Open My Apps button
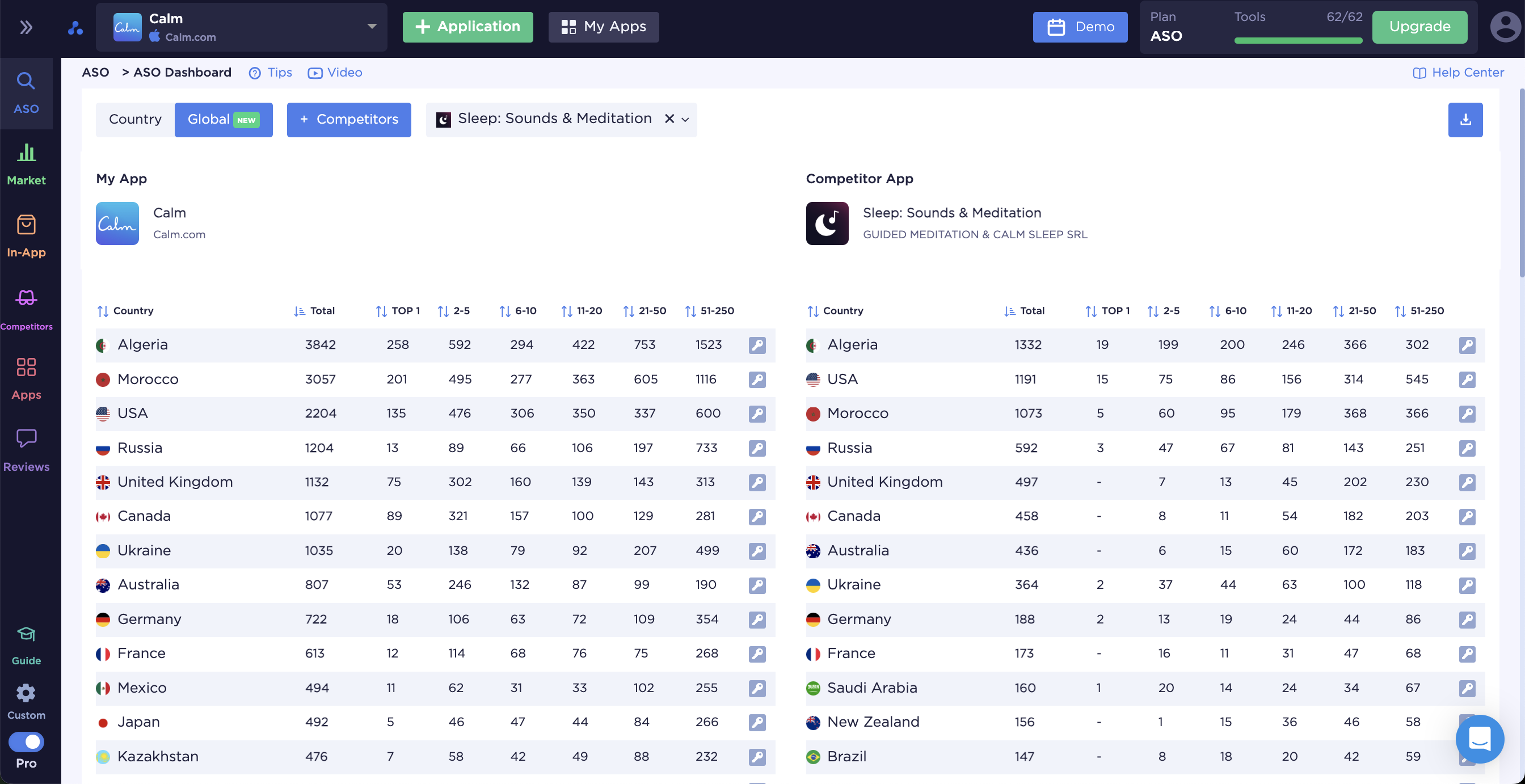 point(603,27)
